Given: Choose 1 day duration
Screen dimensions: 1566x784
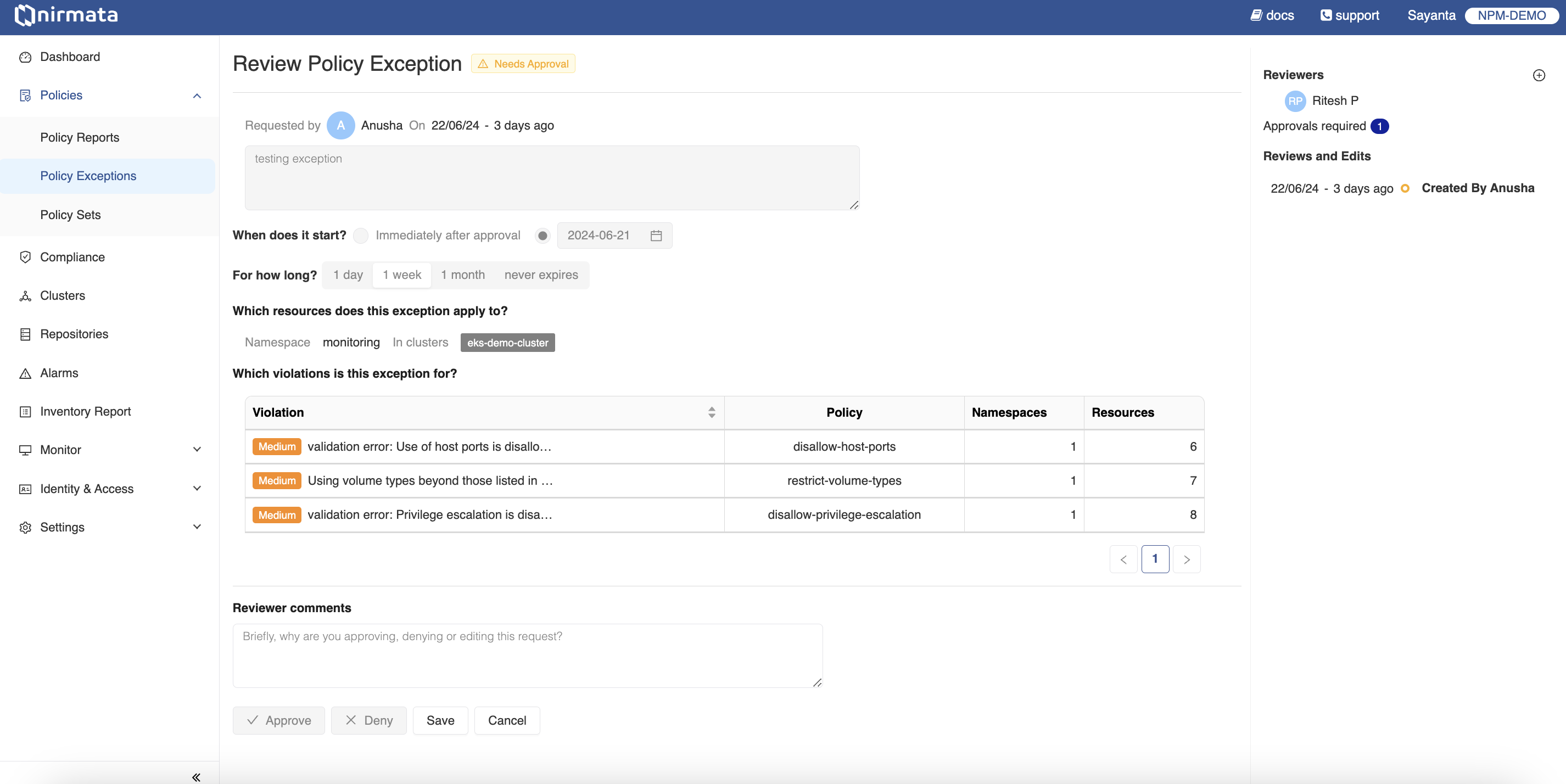Looking at the screenshot, I should tap(348, 275).
